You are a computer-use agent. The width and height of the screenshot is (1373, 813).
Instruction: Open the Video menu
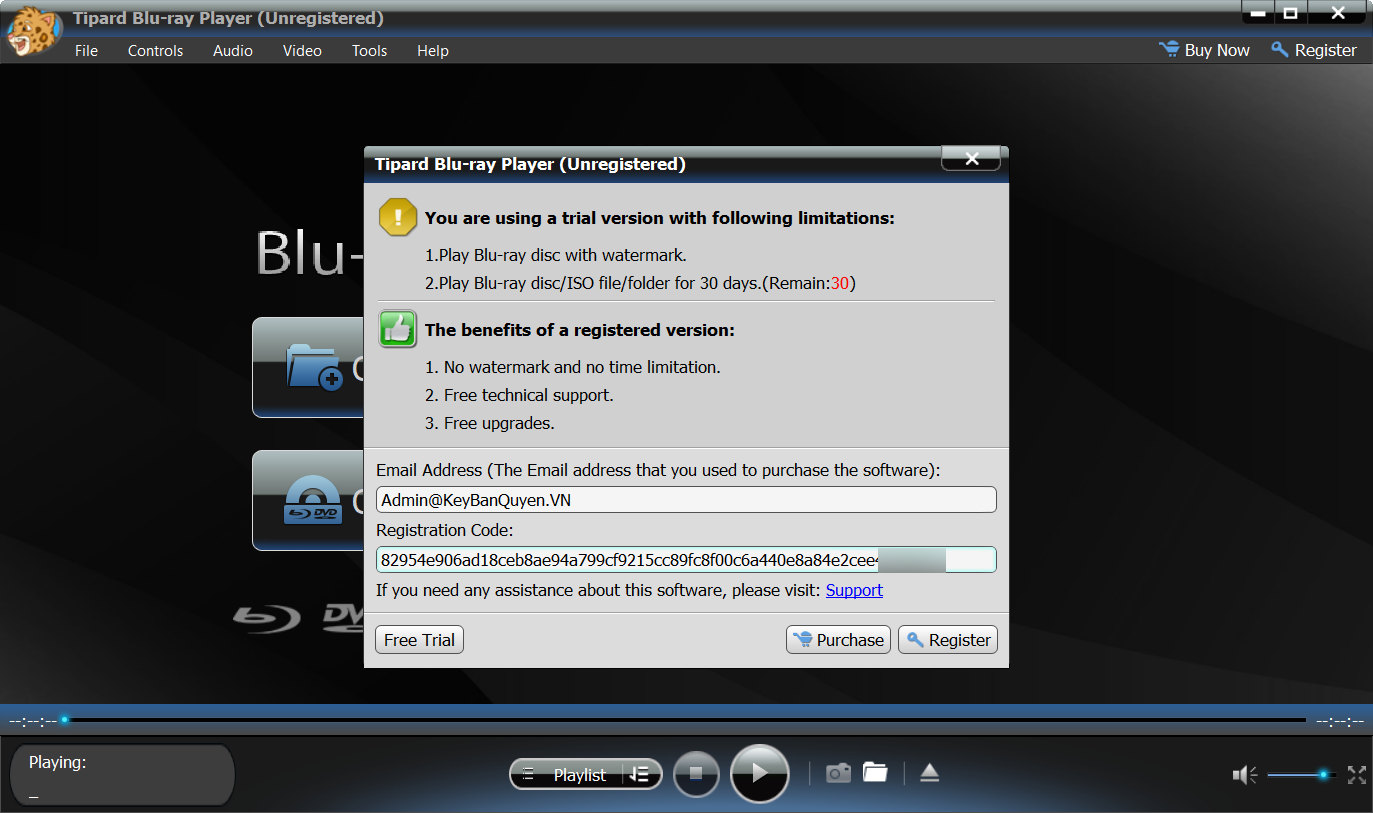click(x=302, y=50)
